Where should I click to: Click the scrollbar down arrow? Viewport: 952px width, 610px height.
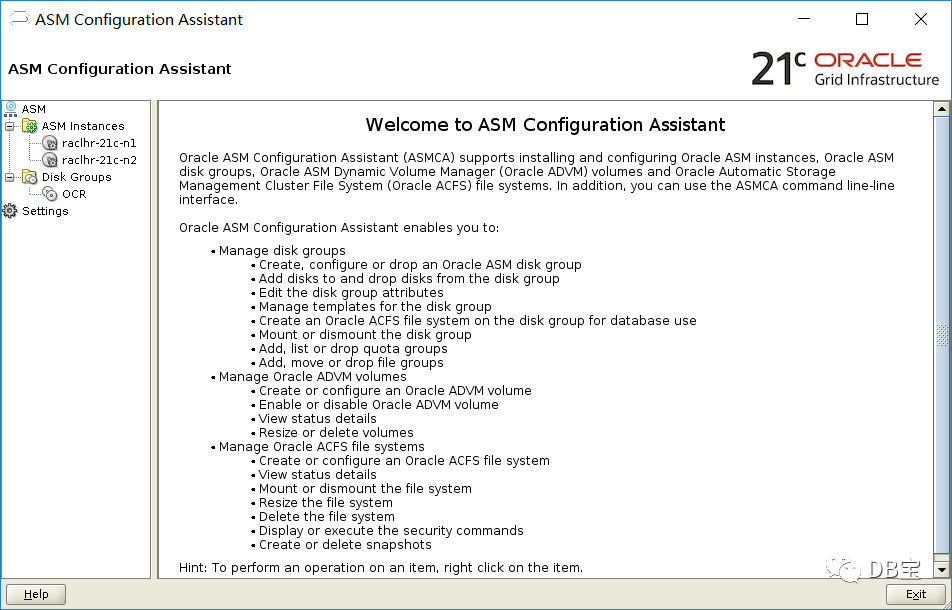click(942, 569)
